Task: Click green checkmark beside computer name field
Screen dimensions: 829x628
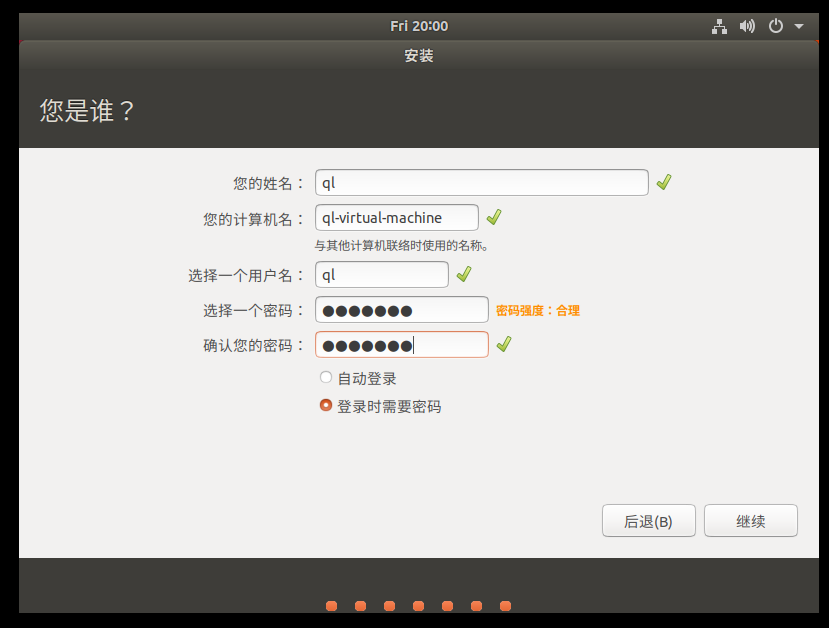Action: pyautogui.click(x=494, y=217)
